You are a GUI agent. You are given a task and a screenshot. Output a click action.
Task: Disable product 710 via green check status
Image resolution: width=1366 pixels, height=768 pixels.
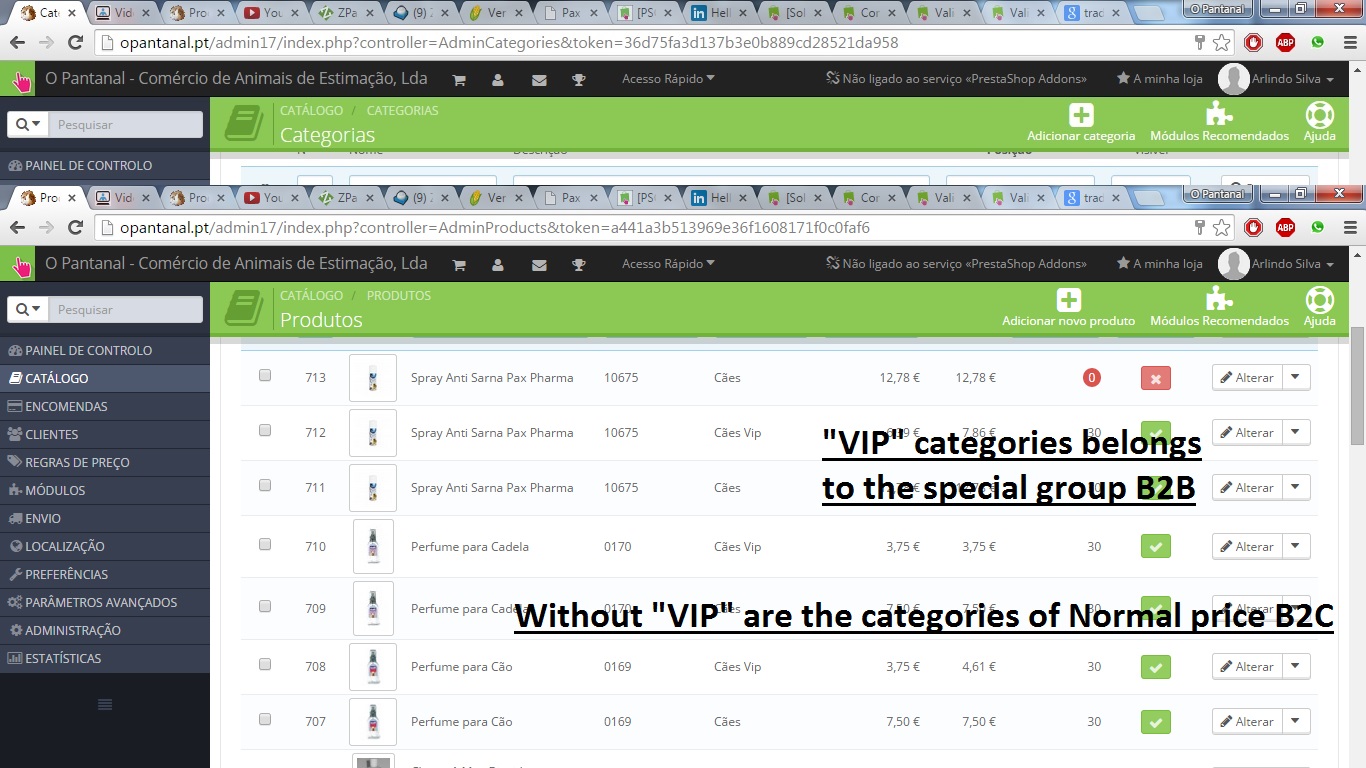[1155, 547]
